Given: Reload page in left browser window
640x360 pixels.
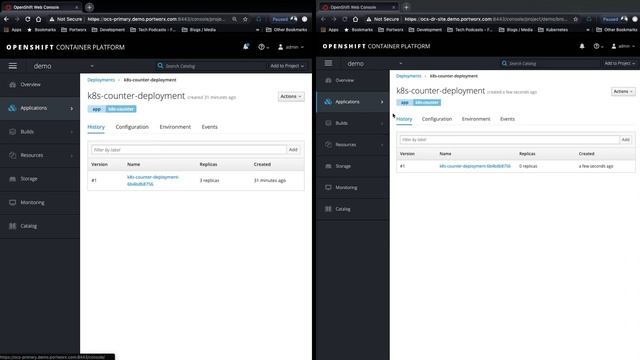Looking at the screenshot, I should click(x=27, y=19).
